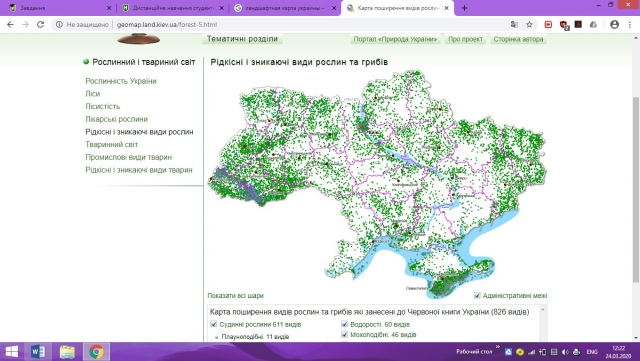Click the Google Drive tray icon
640x361 pixels.
click(x=508, y=352)
